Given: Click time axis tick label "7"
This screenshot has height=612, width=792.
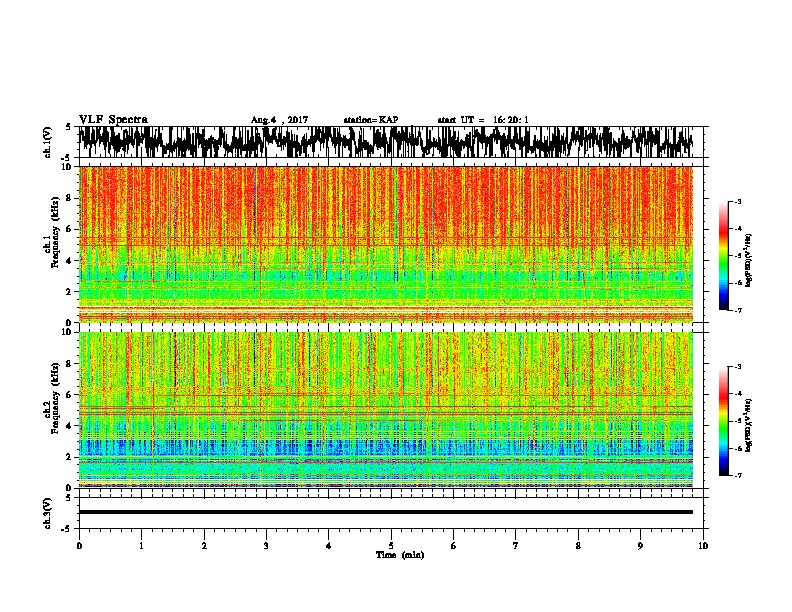Looking at the screenshot, I should 516,546.
